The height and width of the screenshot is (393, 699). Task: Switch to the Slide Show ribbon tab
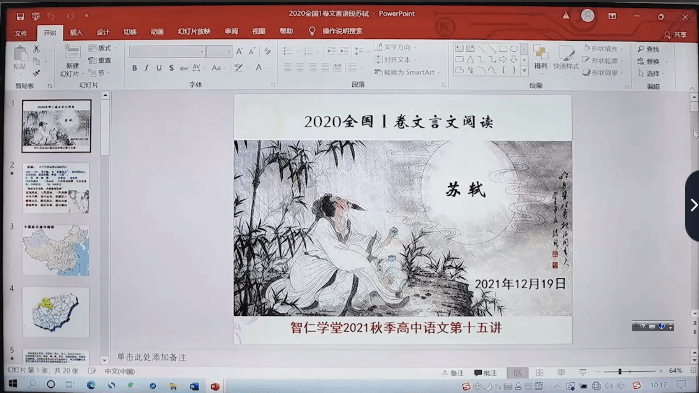click(194, 32)
